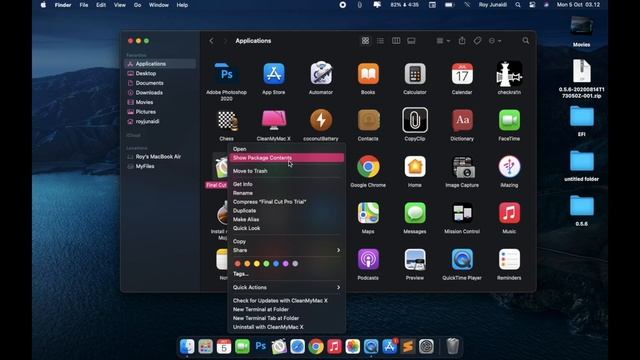Open Spotlight search in menu bar
This screenshot has width=640, height=360.
[518, 5]
